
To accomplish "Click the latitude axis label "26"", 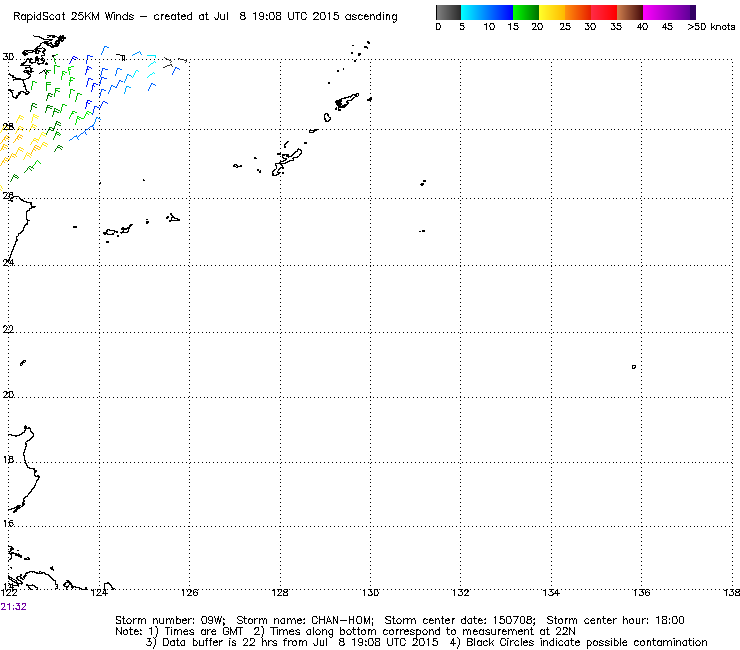I will pos(8,195).
